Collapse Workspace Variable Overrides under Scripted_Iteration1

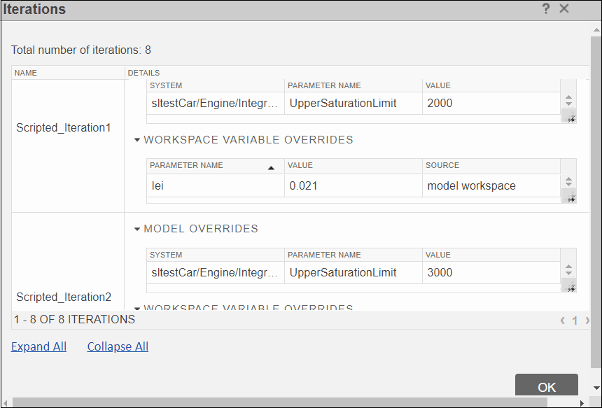pos(137,140)
